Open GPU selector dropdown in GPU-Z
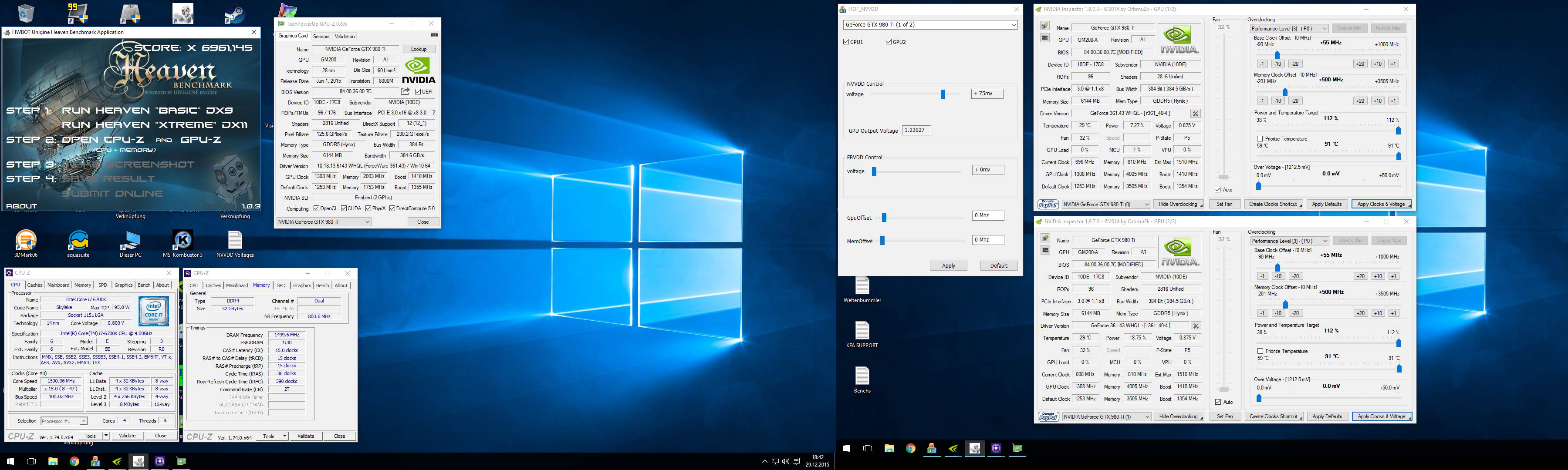This screenshot has width=1568, height=470. coord(324,222)
